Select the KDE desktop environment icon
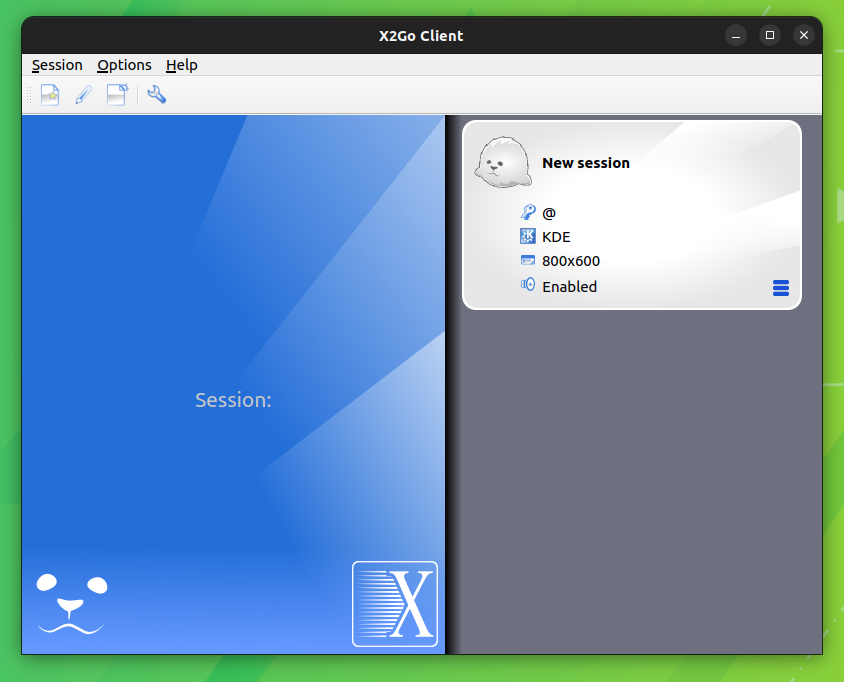 tap(528, 236)
